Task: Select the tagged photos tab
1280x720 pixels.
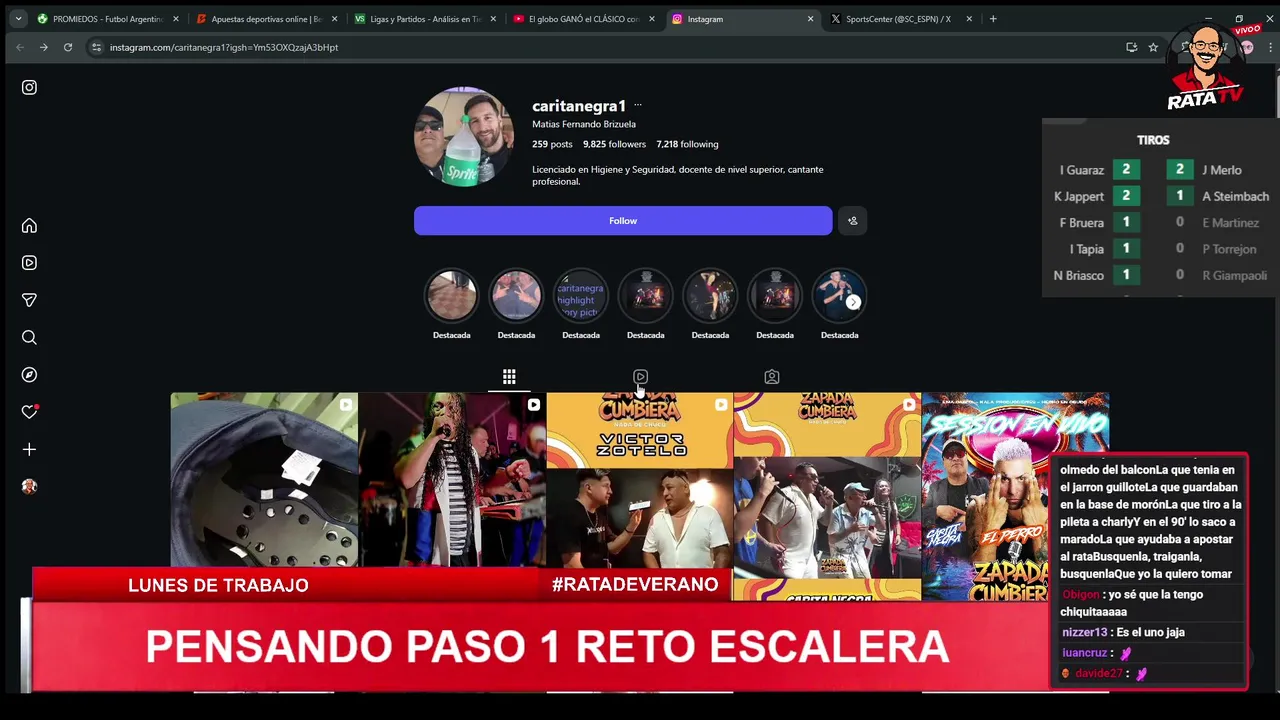Action: (772, 377)
